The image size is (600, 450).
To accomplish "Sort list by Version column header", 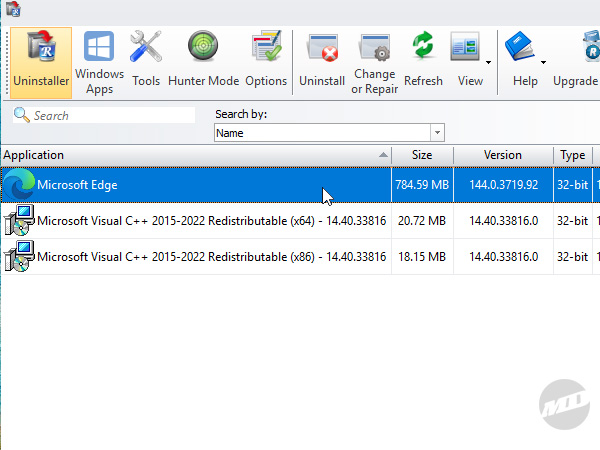I will pyautogui.click(x=503, y=155).
